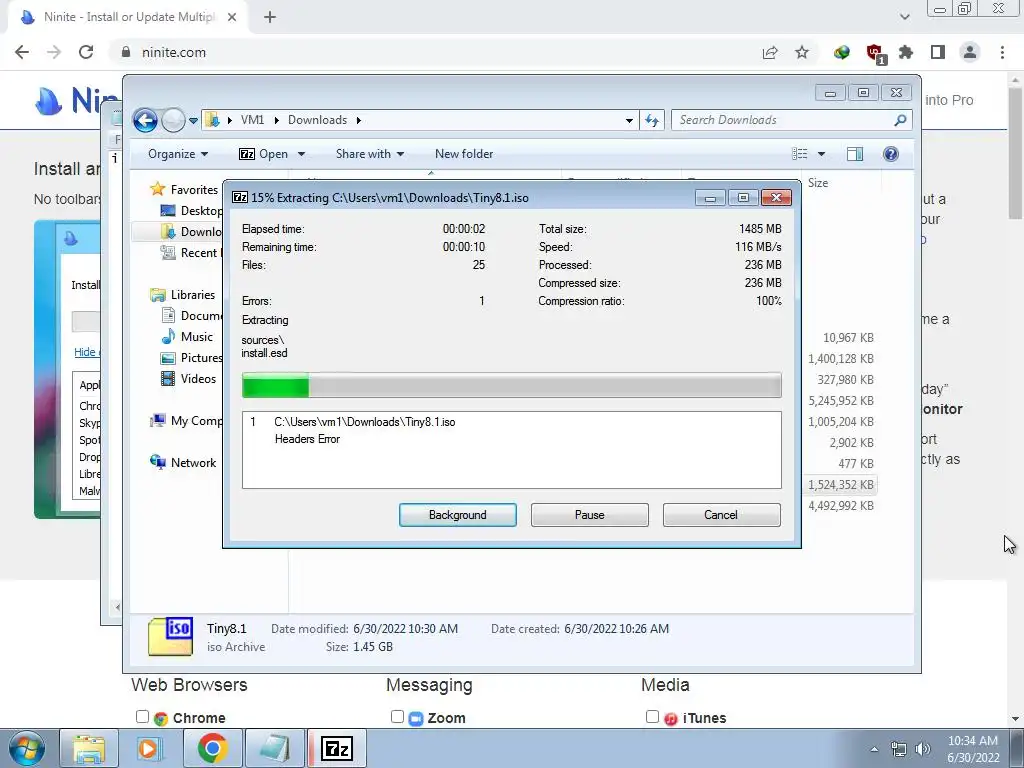Expand the arrow next to Open button
The width and height of the screenshot is (1024, 768).
[301, 154]
